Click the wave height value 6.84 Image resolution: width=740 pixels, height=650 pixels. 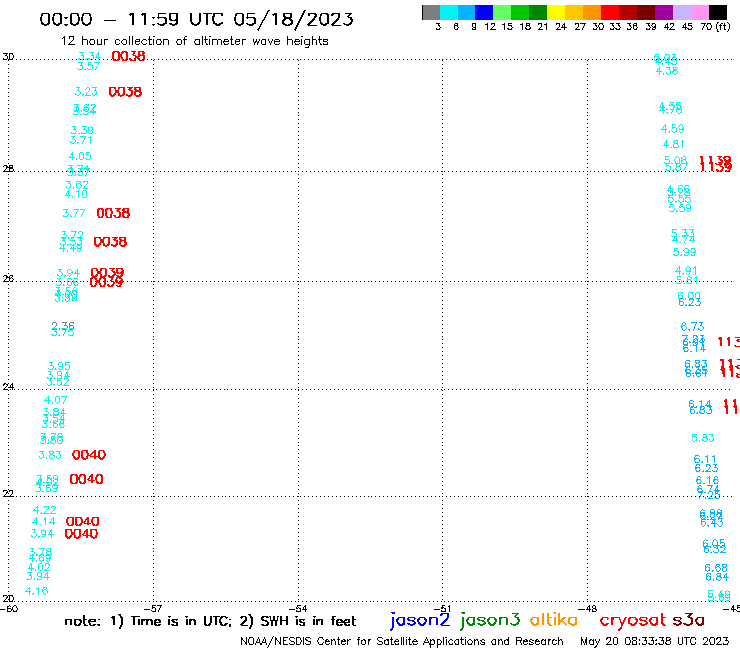coord(717,577)
